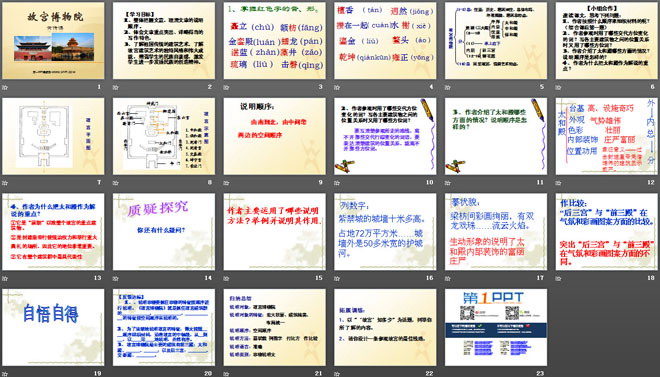Select the 质疑探究 slide 14 thumbnail
660x377 pixels.
point(164,232)
